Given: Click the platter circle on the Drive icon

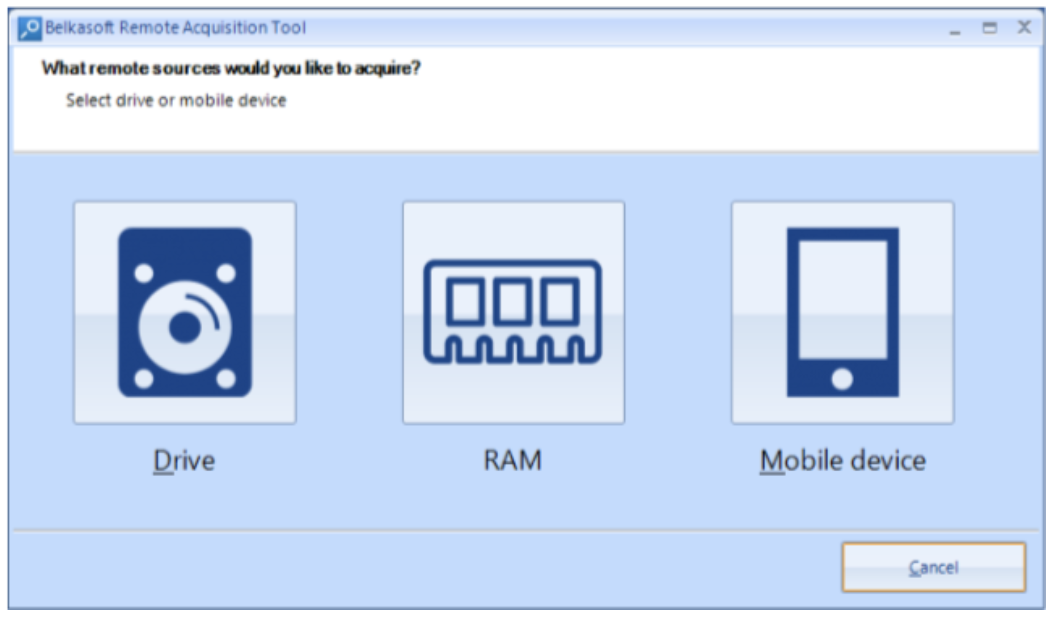Looking at the screenshot, I should [185, 327].
